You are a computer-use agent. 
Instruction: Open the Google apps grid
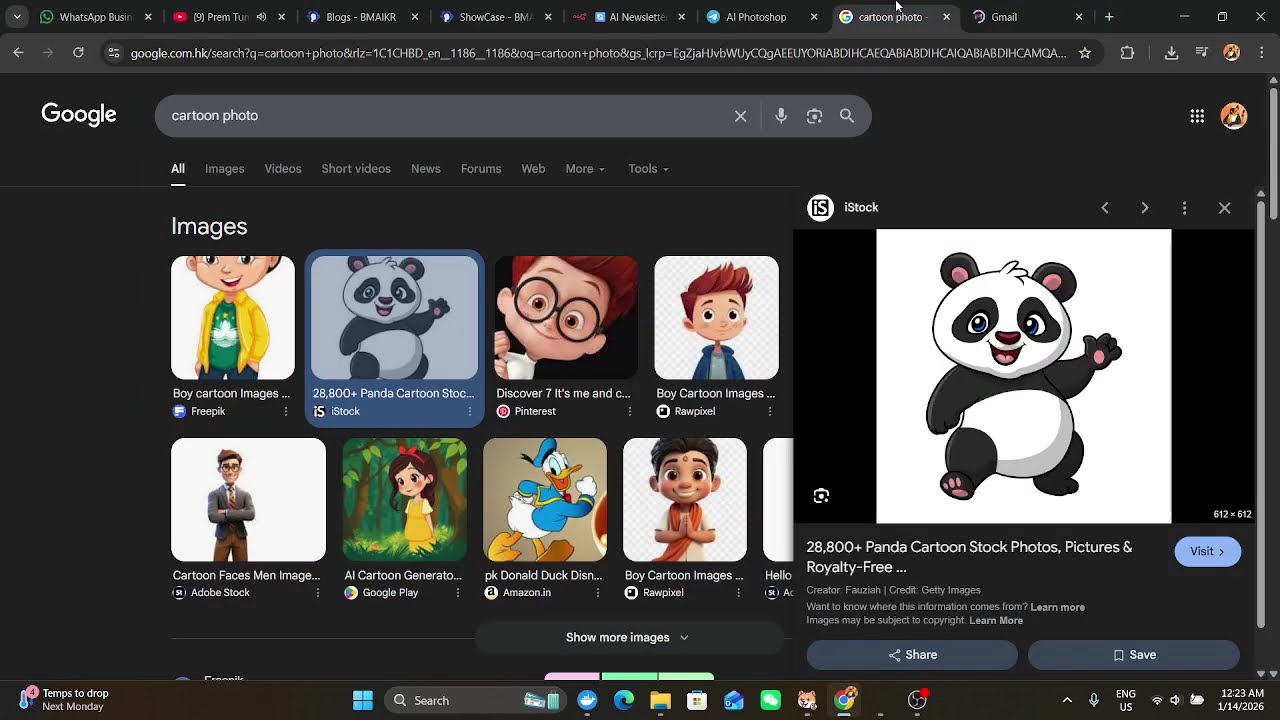point(1197,116)
